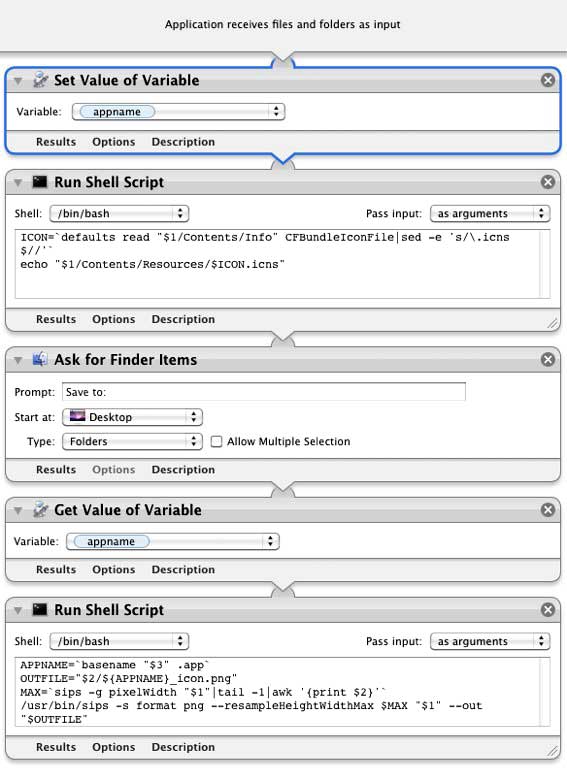Enable Allow Multiple Selection checkbox
This screenshot has width=567, height=780.
216,441
